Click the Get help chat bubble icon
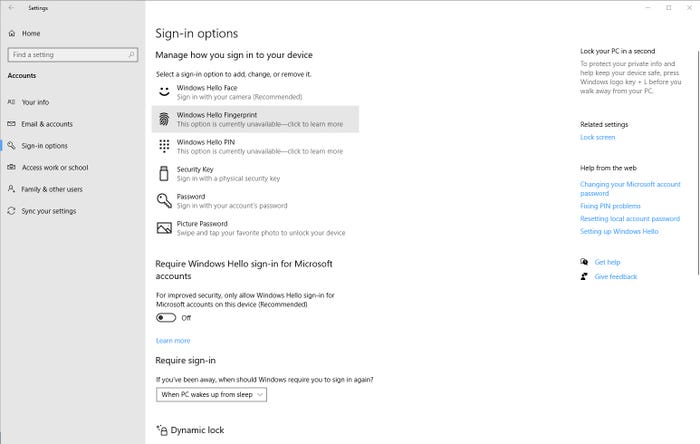The width and height of the screenshot is (700, 444). click(x=584, y=262)
